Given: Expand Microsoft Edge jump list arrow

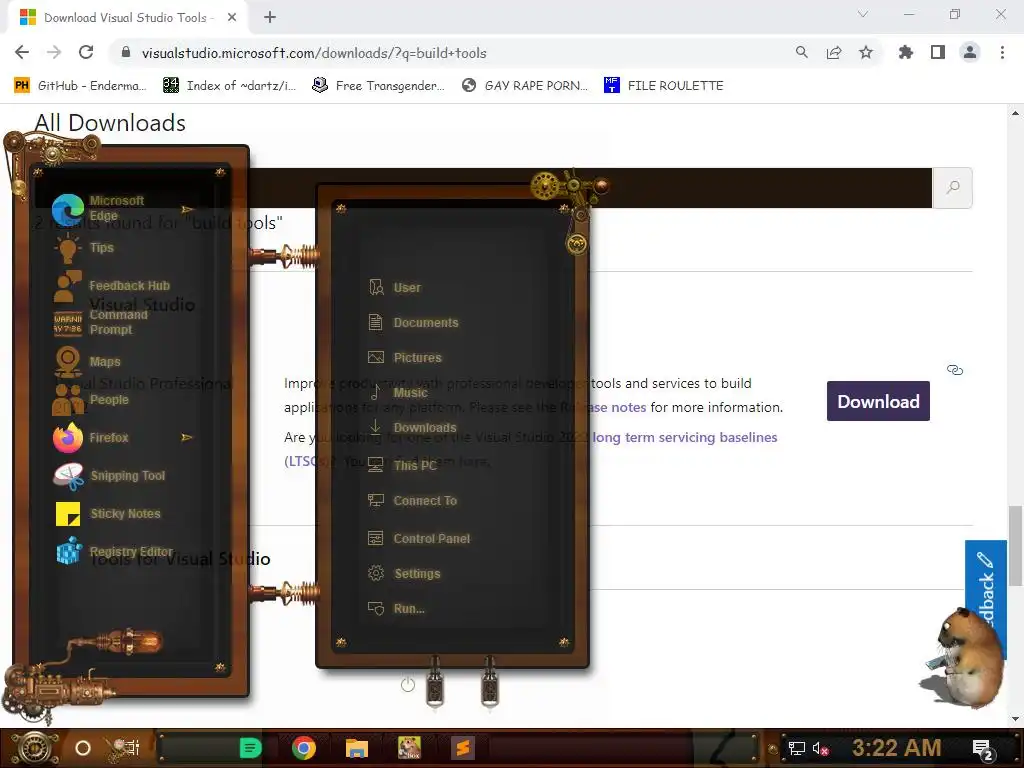Looking at the screenshot, I should [x=187, y=209].
